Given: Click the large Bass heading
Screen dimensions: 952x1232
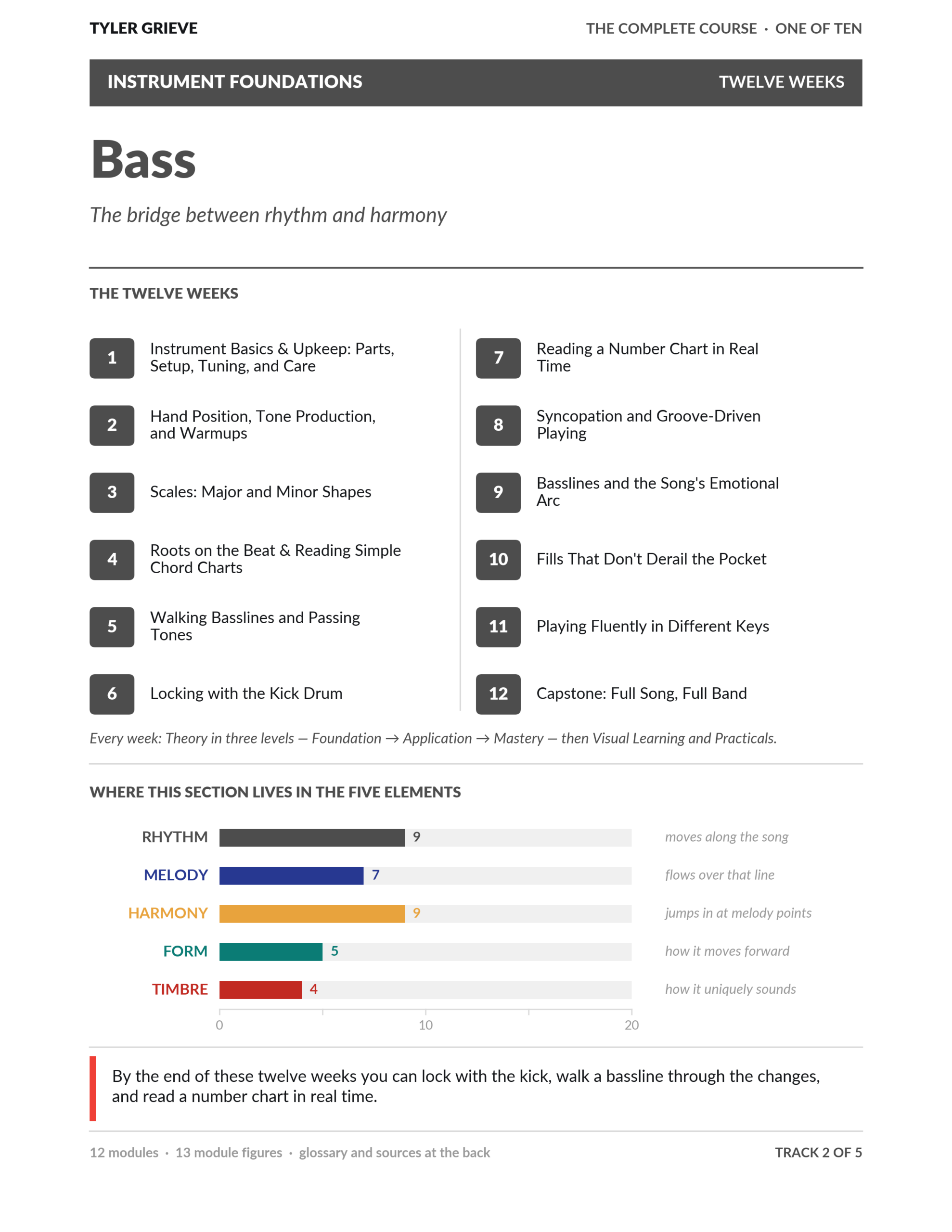Looking at the screenshot, I should click(143, 160).
